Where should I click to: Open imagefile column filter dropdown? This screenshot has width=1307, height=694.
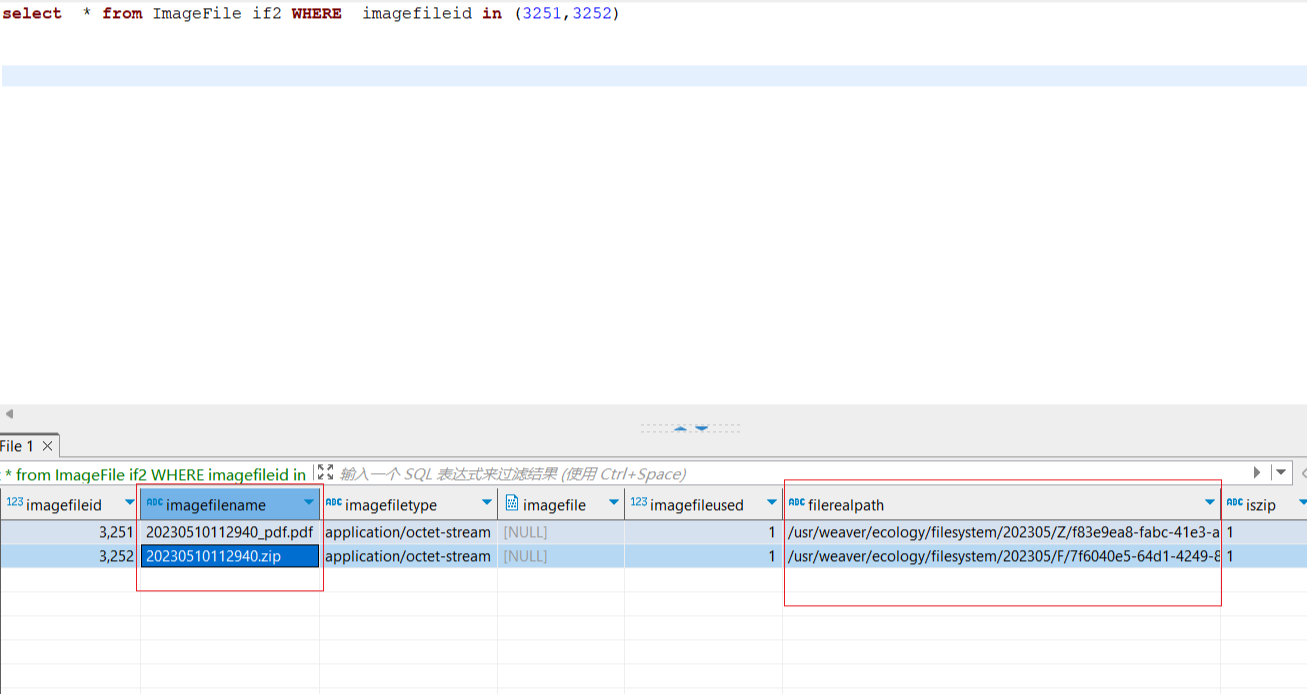pos(614,503)
